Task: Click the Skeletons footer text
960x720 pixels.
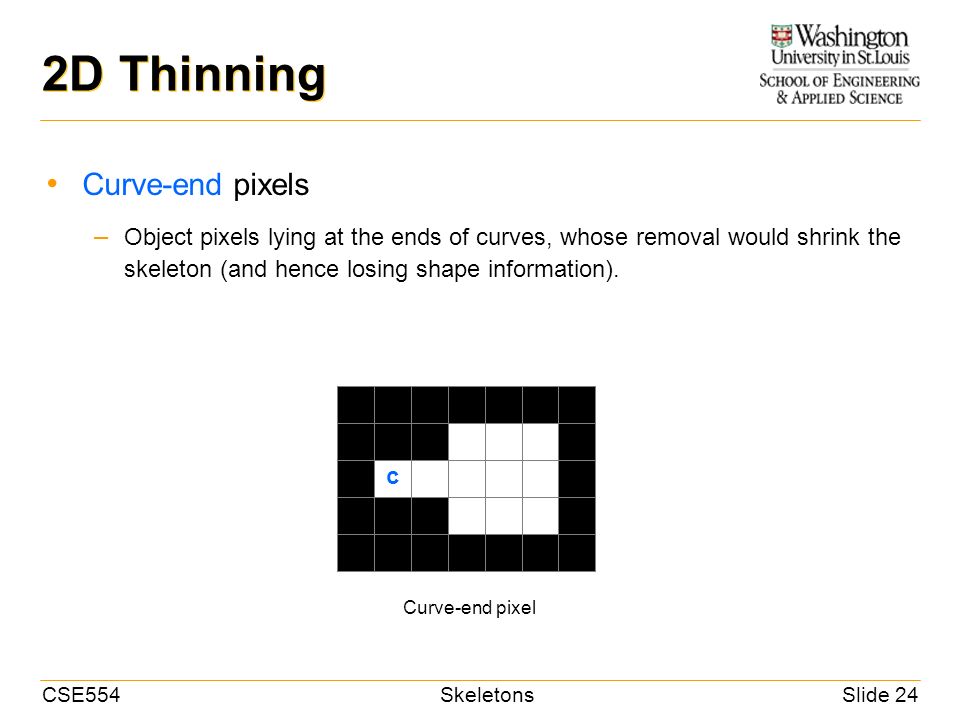Action: (487, 695)
